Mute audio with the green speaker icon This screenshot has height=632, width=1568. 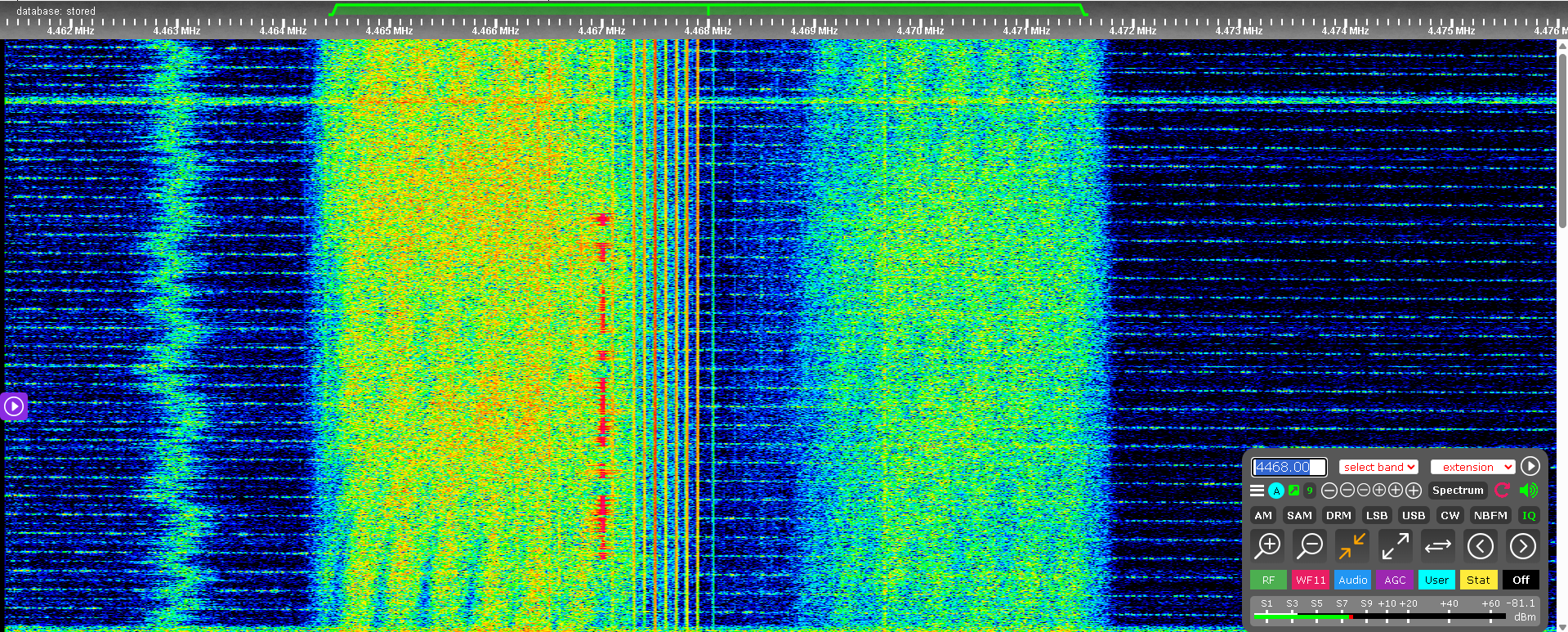(x=1528, y=491)
